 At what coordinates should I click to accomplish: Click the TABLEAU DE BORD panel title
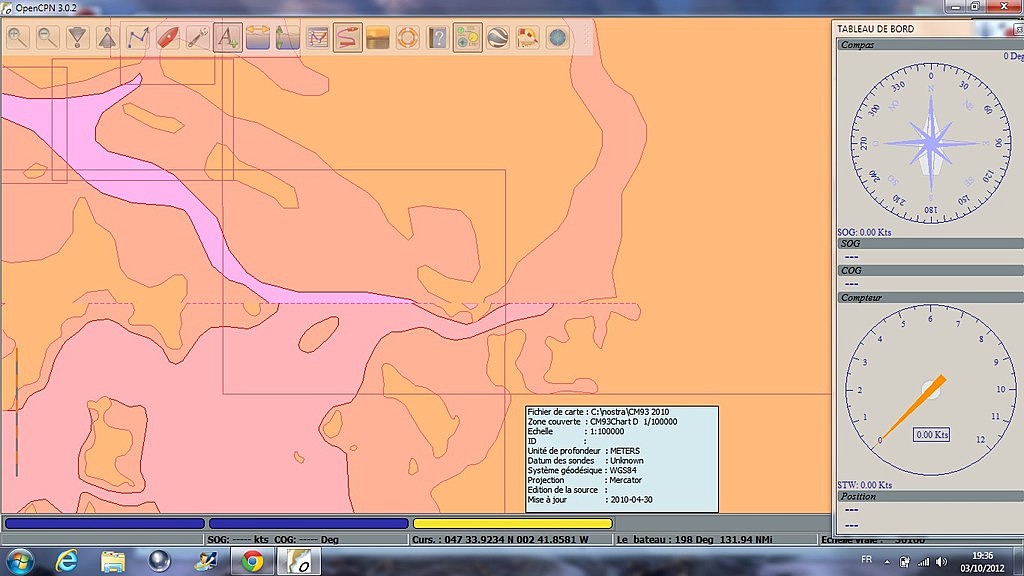875,29
